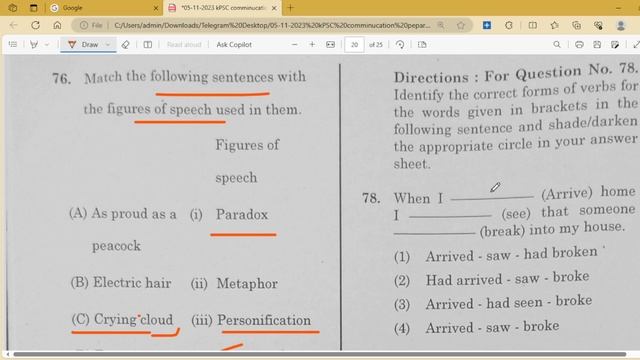Click the text Electric hair
Viewport: 640px width, 360px height.
tap(132, 282)
